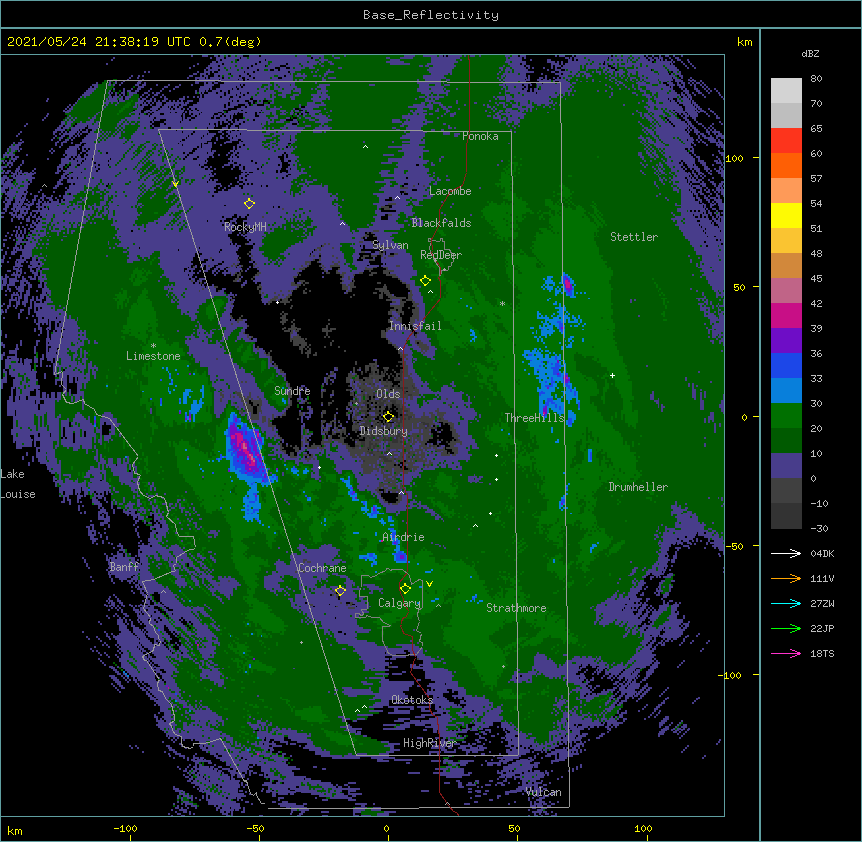Click the Strathmore city label
Screen dimensions: 862x842
516,608
